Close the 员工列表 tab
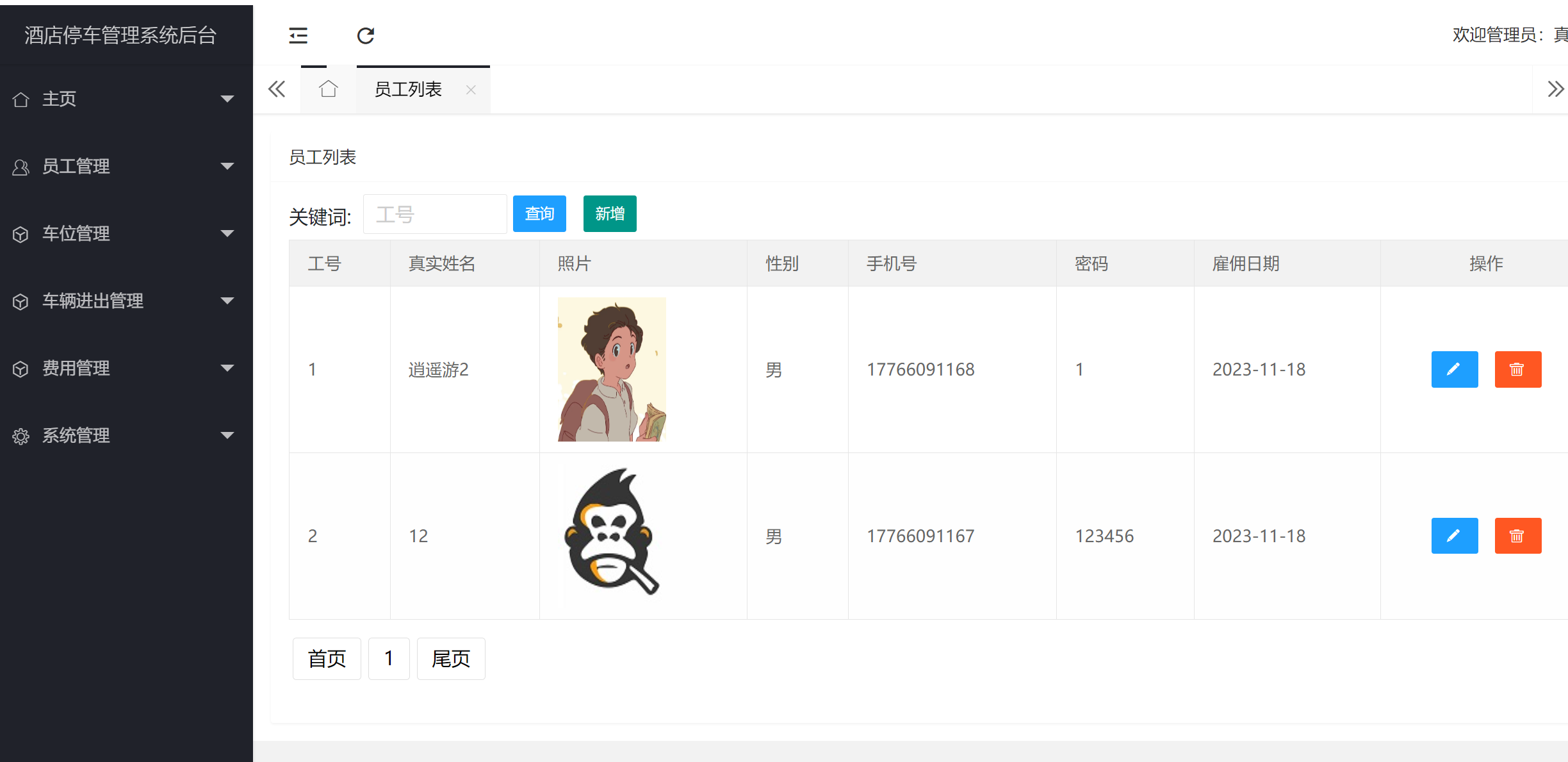 click(x=471, y=90)
